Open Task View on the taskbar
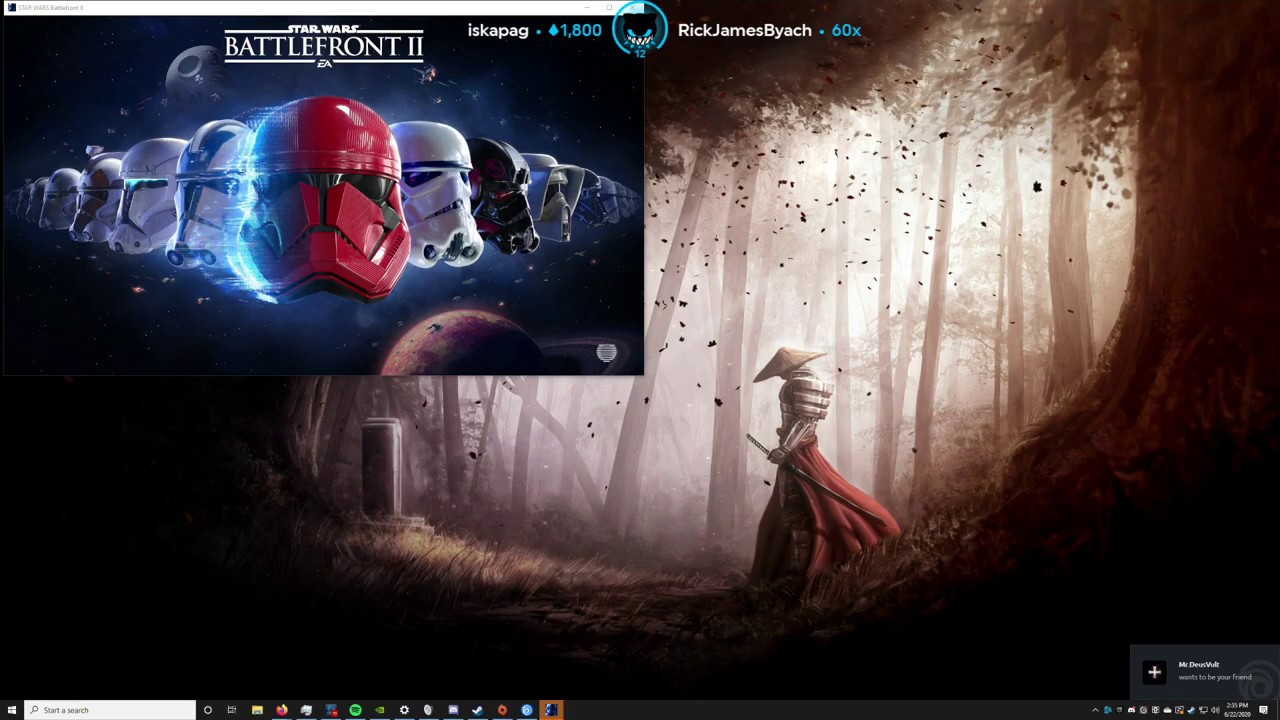Screen dimensions: 1280x720 (x=232, y=710)
